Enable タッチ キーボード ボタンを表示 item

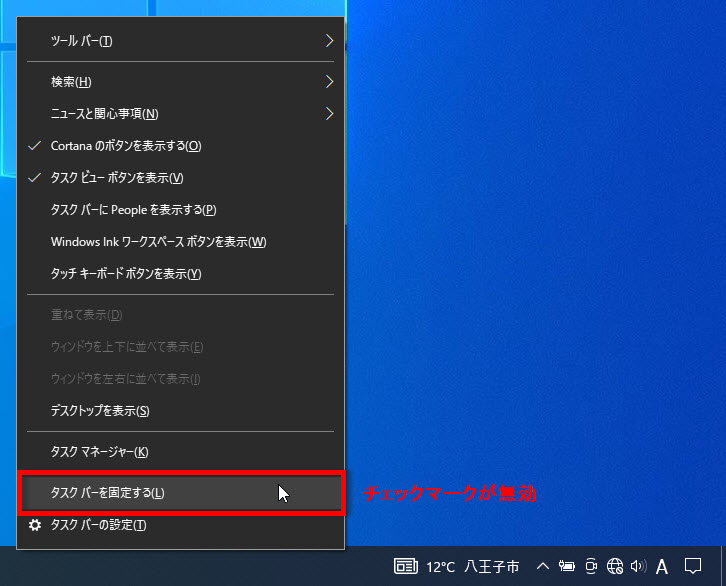tap(126, 274)
